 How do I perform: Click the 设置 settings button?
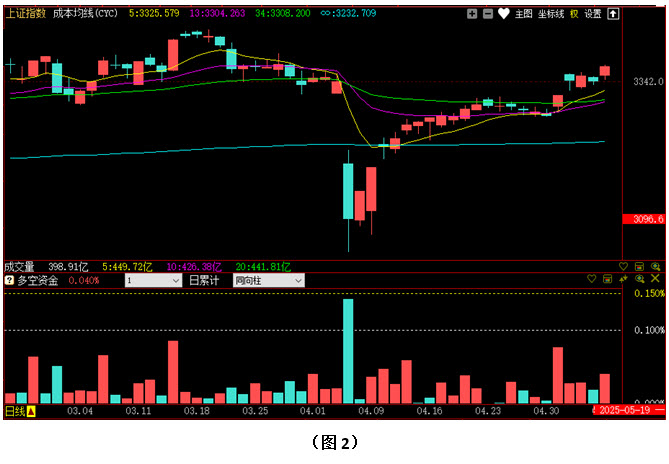pyautogui.click(x=593, y=14)
